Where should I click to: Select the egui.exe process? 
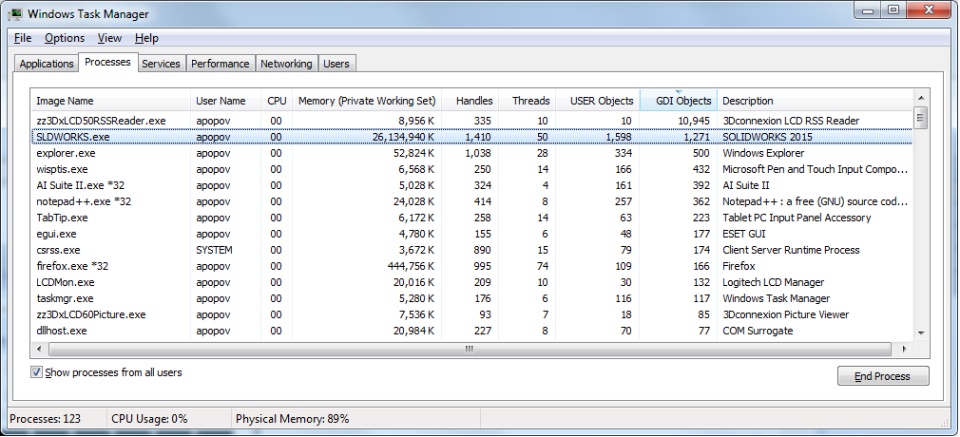(471, 234)
